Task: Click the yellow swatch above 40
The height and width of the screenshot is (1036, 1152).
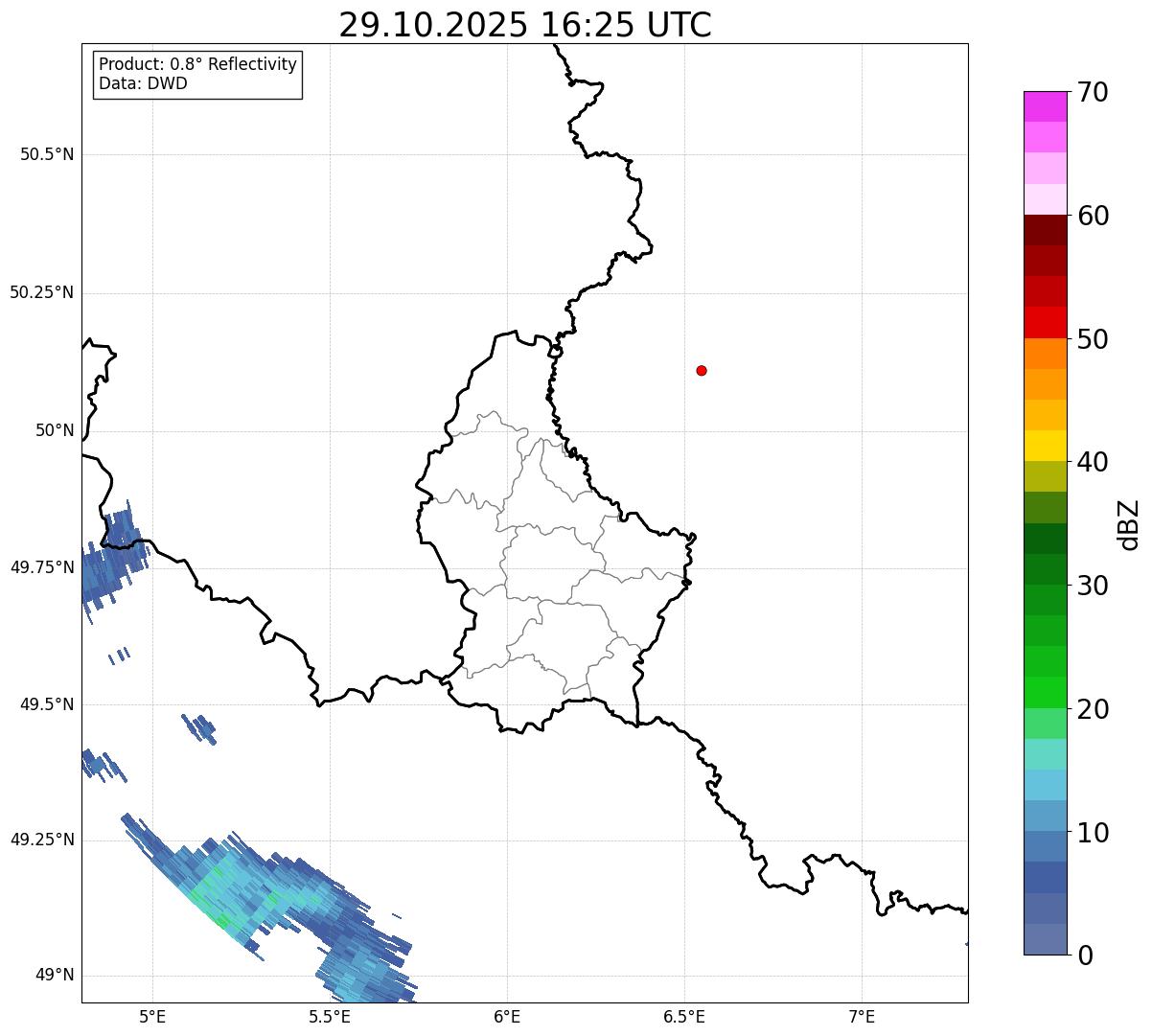Action: tap(1045, 446)
